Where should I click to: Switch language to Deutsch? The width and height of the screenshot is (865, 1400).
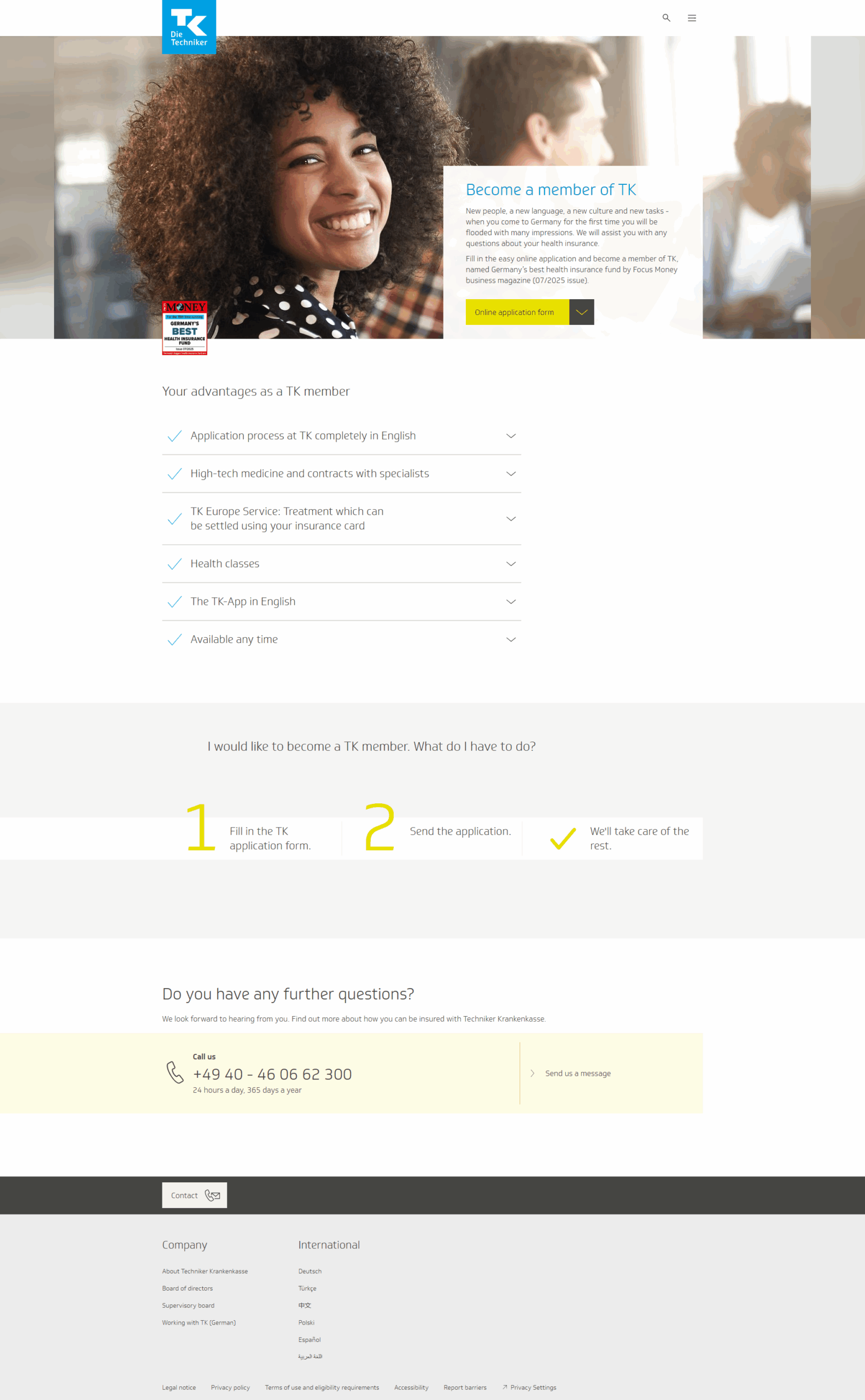[x=309, y=1271]
